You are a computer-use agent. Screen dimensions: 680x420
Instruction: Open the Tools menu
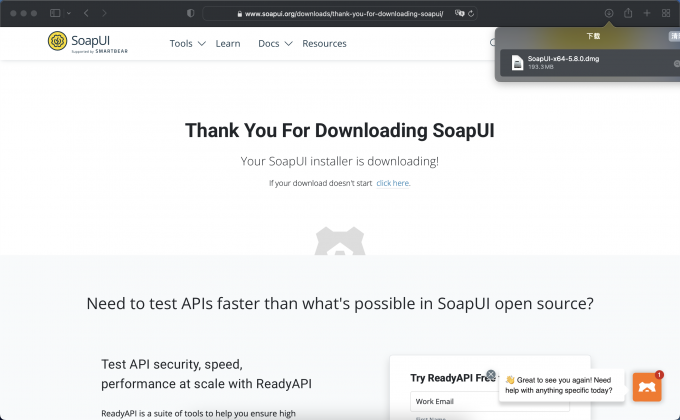pyautogui.click(x=181, y=43)
